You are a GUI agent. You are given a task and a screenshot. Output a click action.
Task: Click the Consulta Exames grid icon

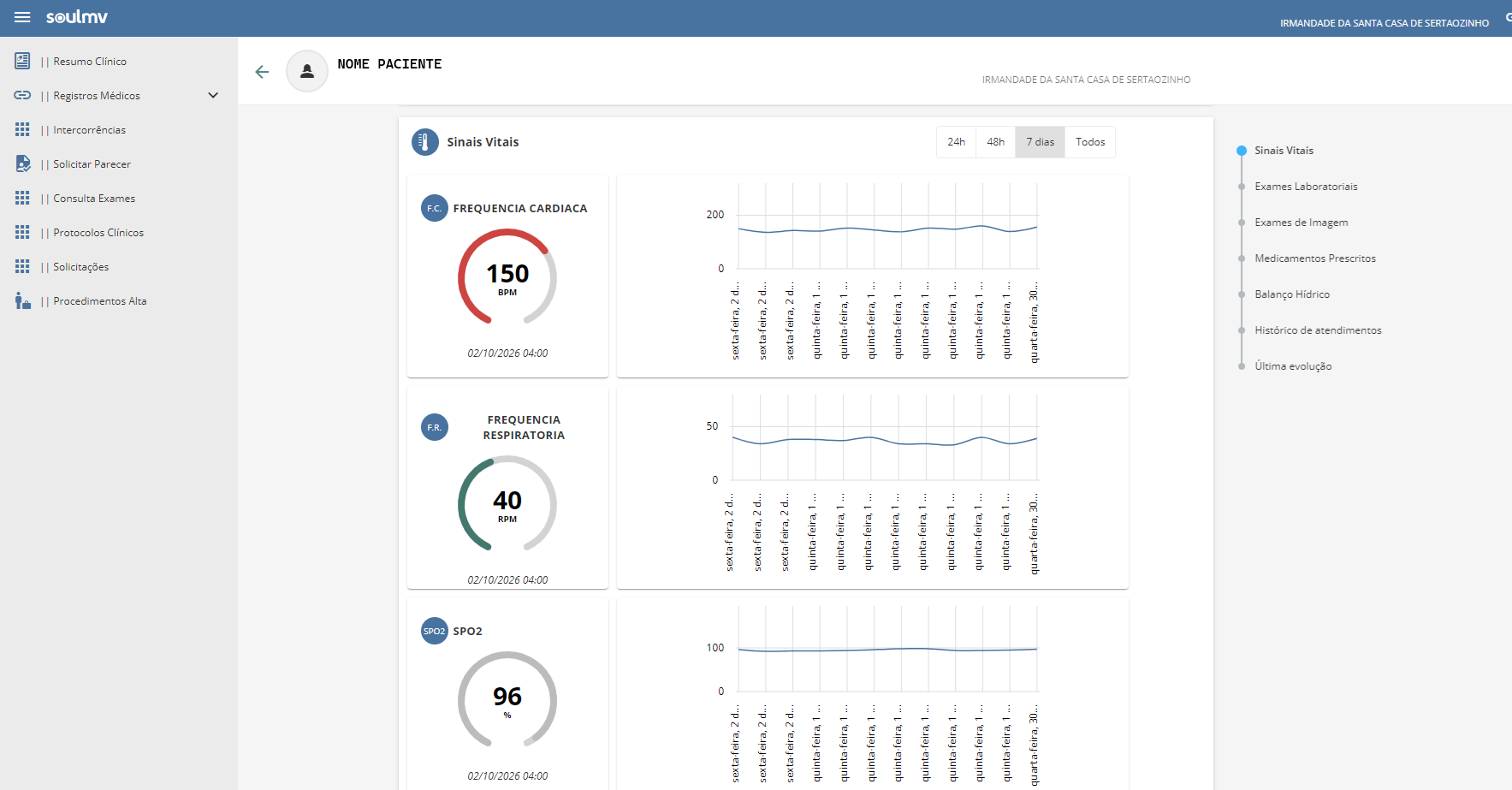22,198
